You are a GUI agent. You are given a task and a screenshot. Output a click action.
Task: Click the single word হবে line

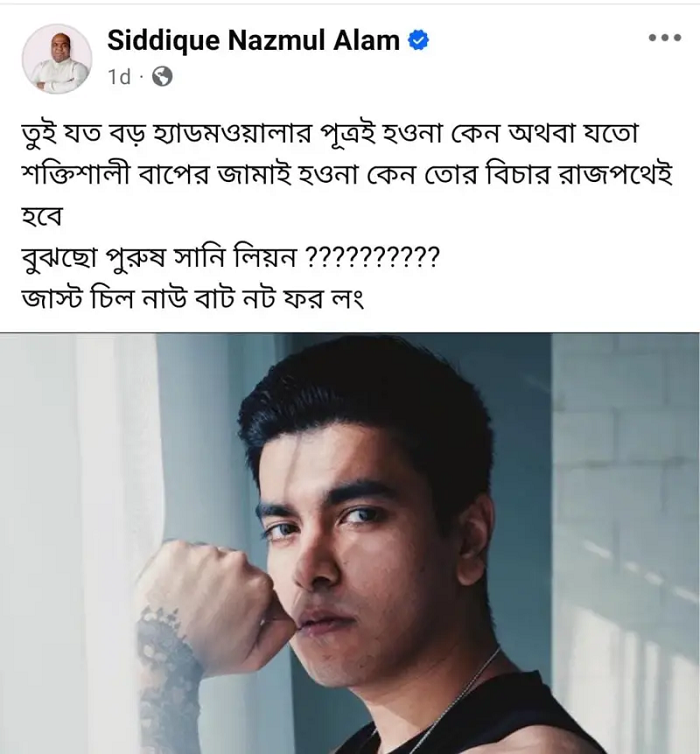click(x=42, y=215)
